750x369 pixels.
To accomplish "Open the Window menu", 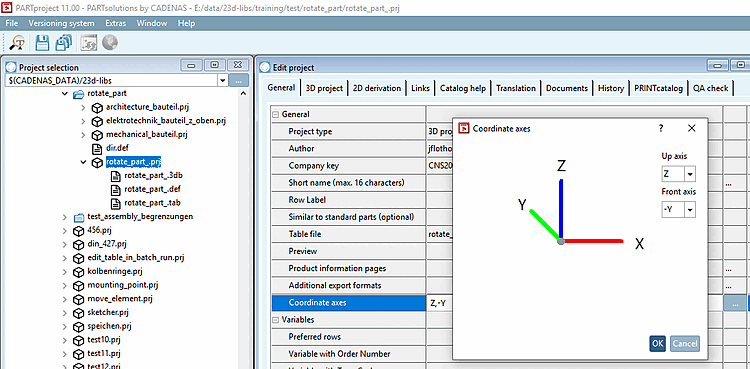I will (x=152, y=23).
